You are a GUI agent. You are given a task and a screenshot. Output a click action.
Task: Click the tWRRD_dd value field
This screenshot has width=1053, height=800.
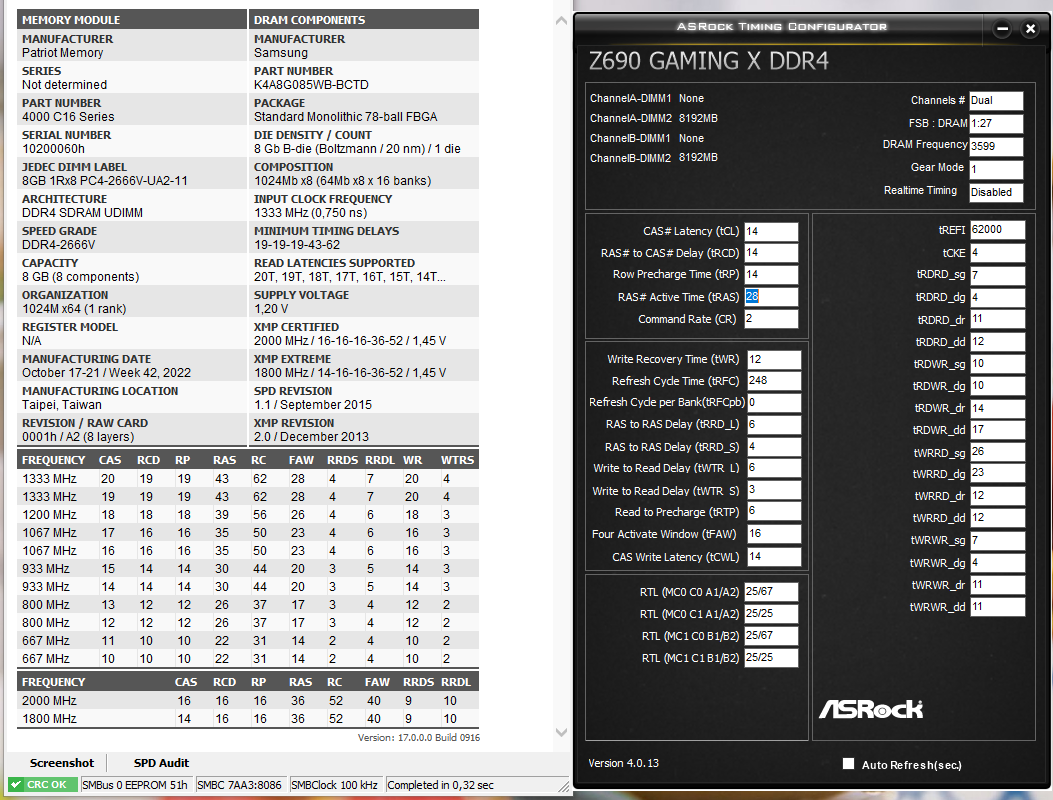(997, 518)
